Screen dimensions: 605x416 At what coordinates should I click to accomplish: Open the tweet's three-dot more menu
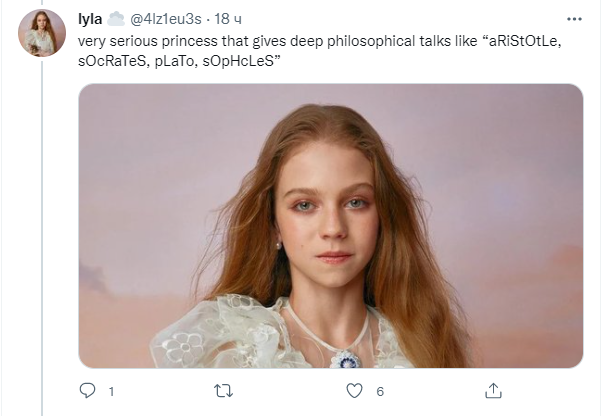click(575, 19)
